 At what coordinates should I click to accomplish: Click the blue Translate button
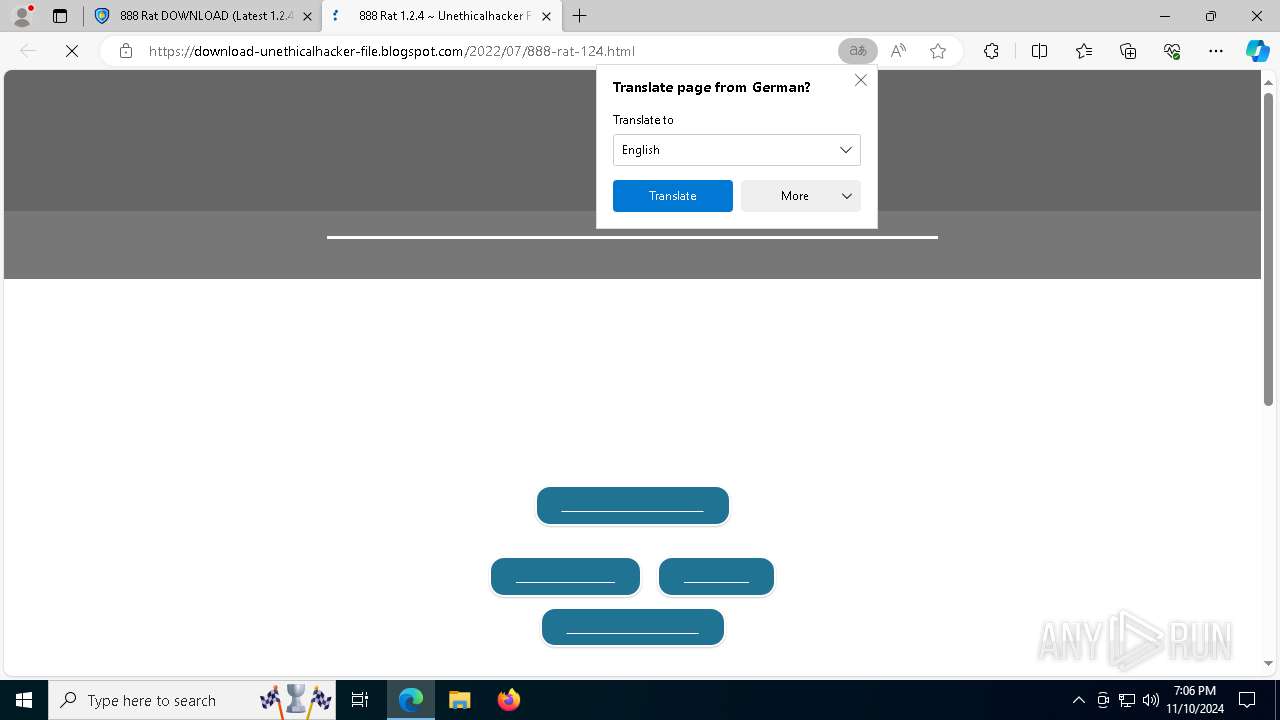[673, 196]
